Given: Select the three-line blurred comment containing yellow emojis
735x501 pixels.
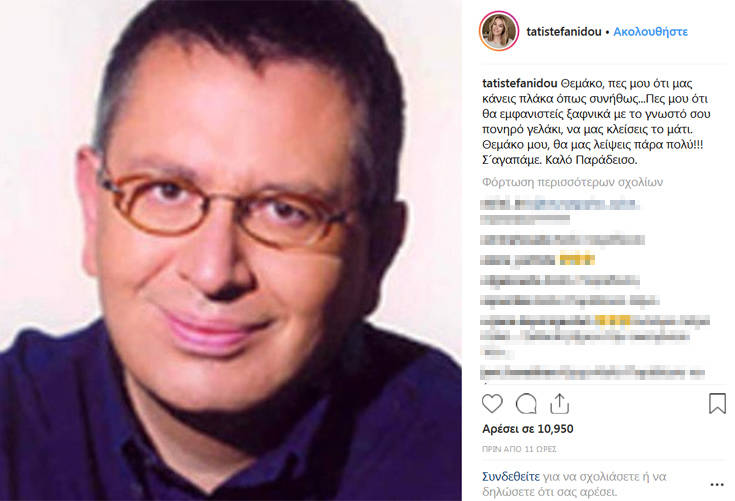Looking at the screenshot, I should click(595, 336).
